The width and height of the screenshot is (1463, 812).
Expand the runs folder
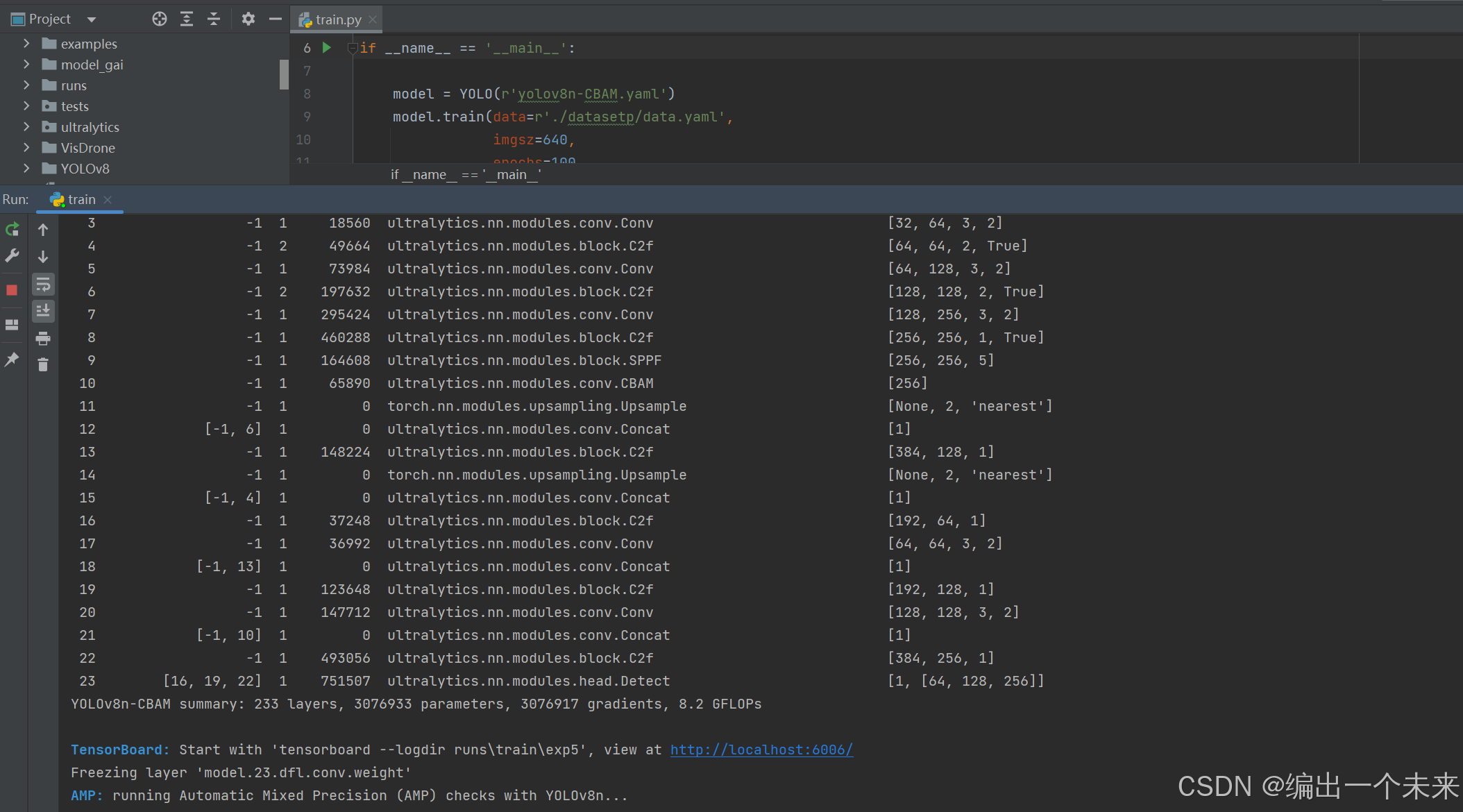(26, 85)
